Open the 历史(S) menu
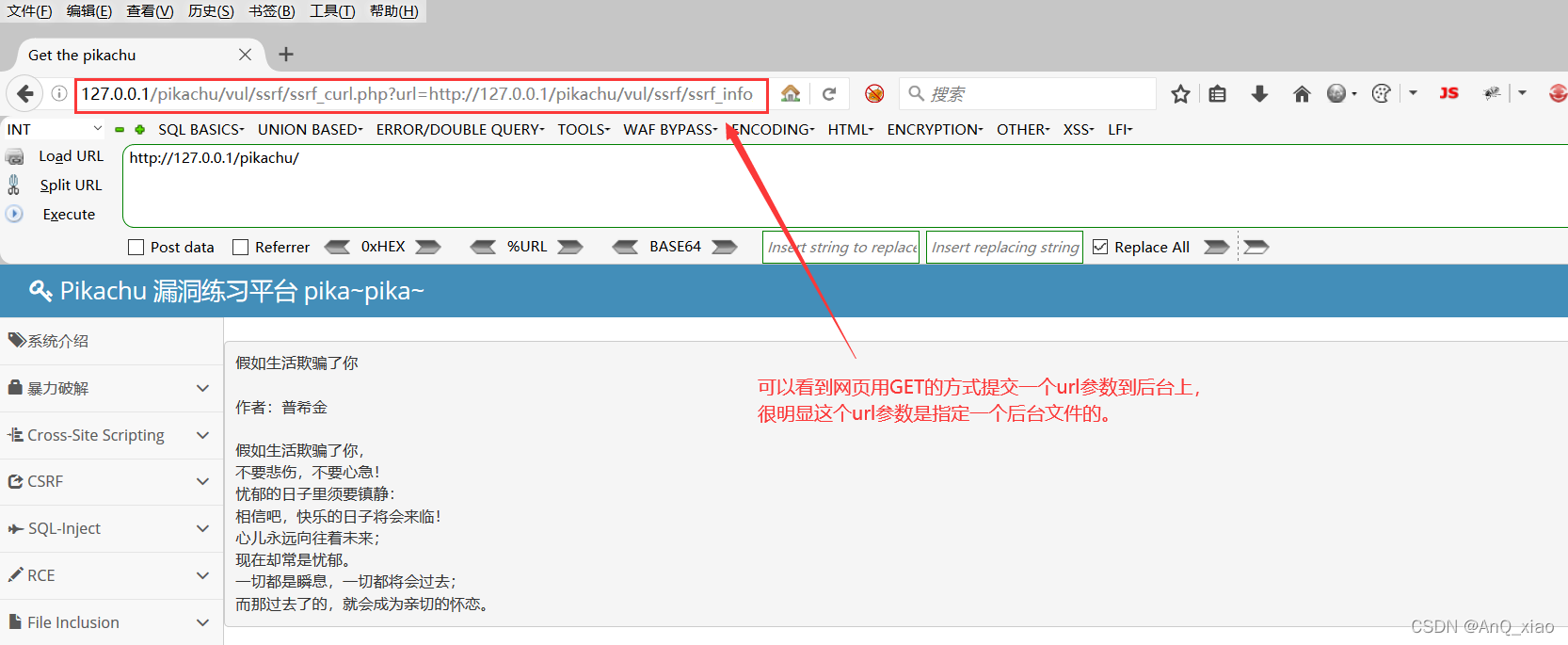This screenshot has height=645, width=1568. pos(211,11)
